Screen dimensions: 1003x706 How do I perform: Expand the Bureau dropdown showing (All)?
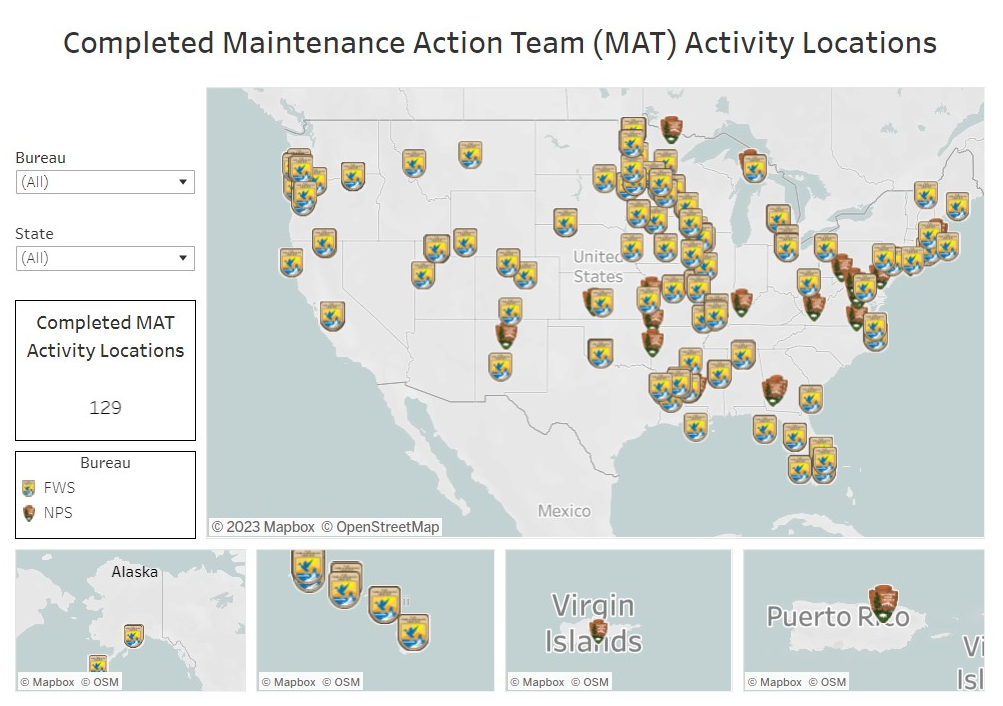[184, 182]
